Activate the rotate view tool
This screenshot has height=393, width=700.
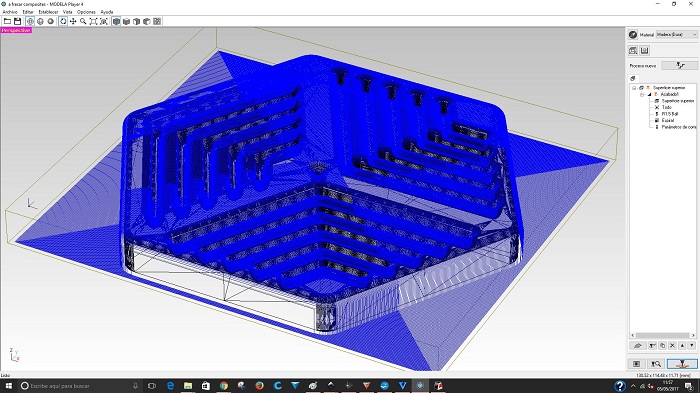[x=63, y=21]
